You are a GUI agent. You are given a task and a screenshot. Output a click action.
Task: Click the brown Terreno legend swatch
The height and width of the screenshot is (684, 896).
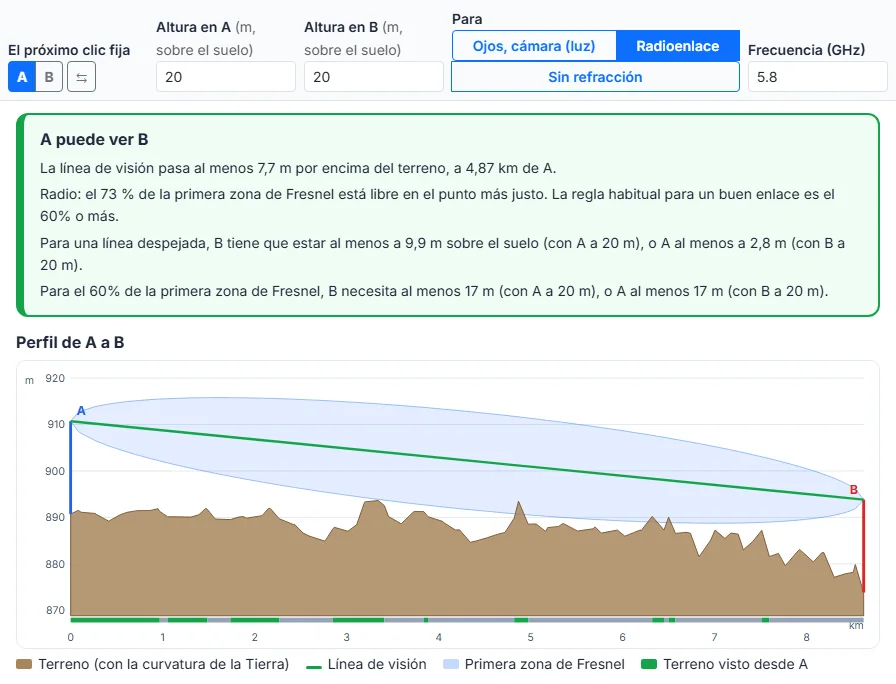click(24, 664)
